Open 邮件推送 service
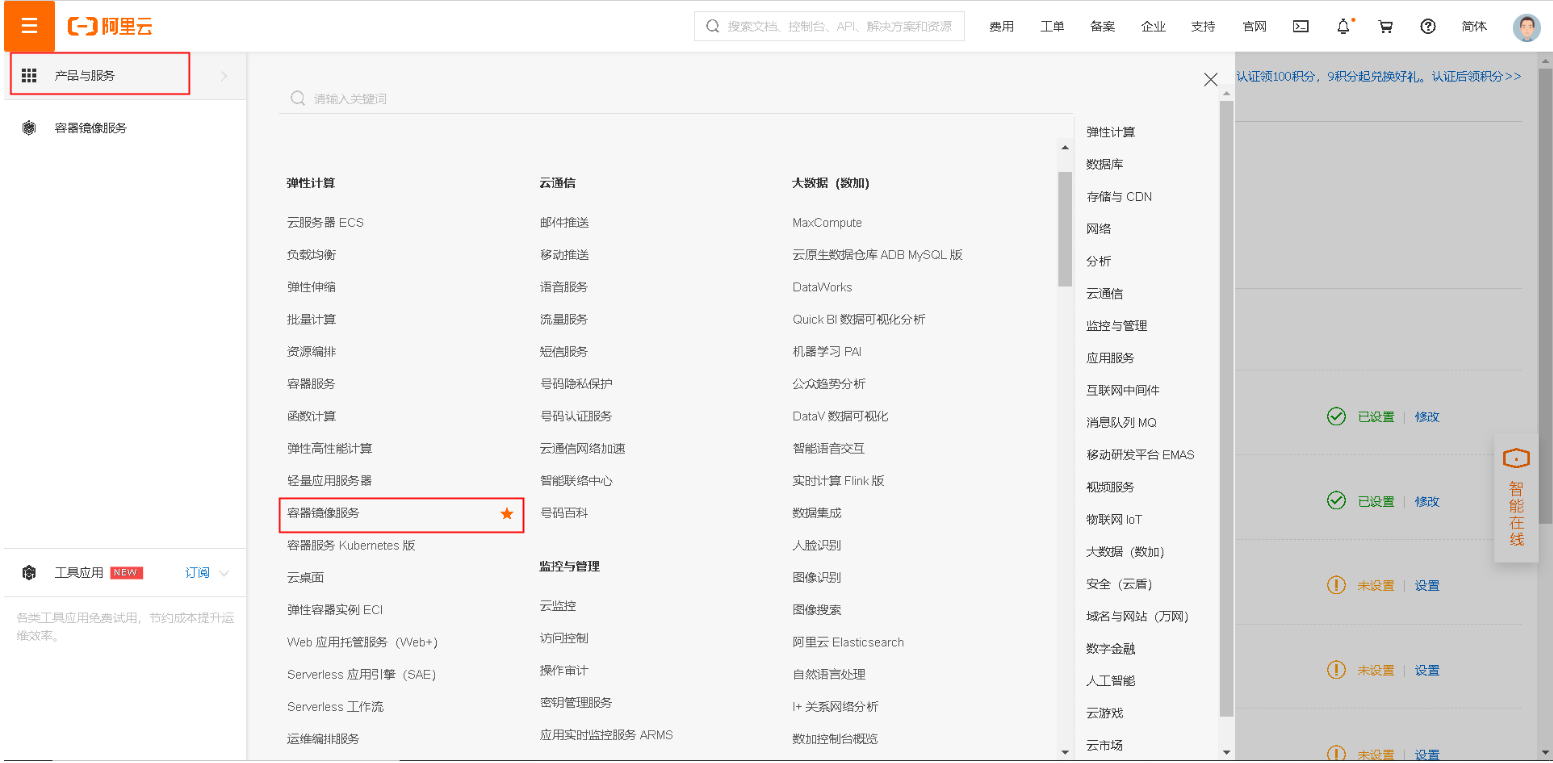 point(564,222)
